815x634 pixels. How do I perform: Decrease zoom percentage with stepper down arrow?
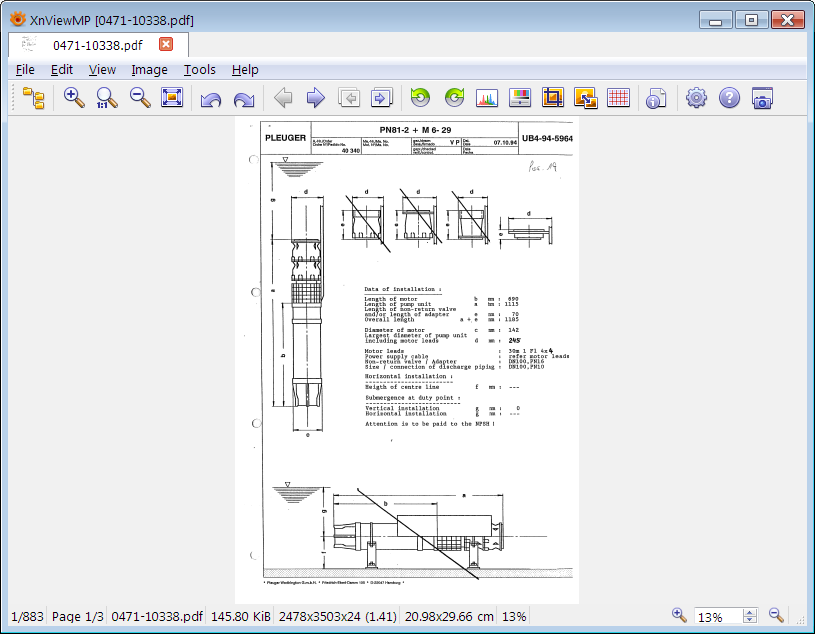pyautogui.click(x=750, y=621)
